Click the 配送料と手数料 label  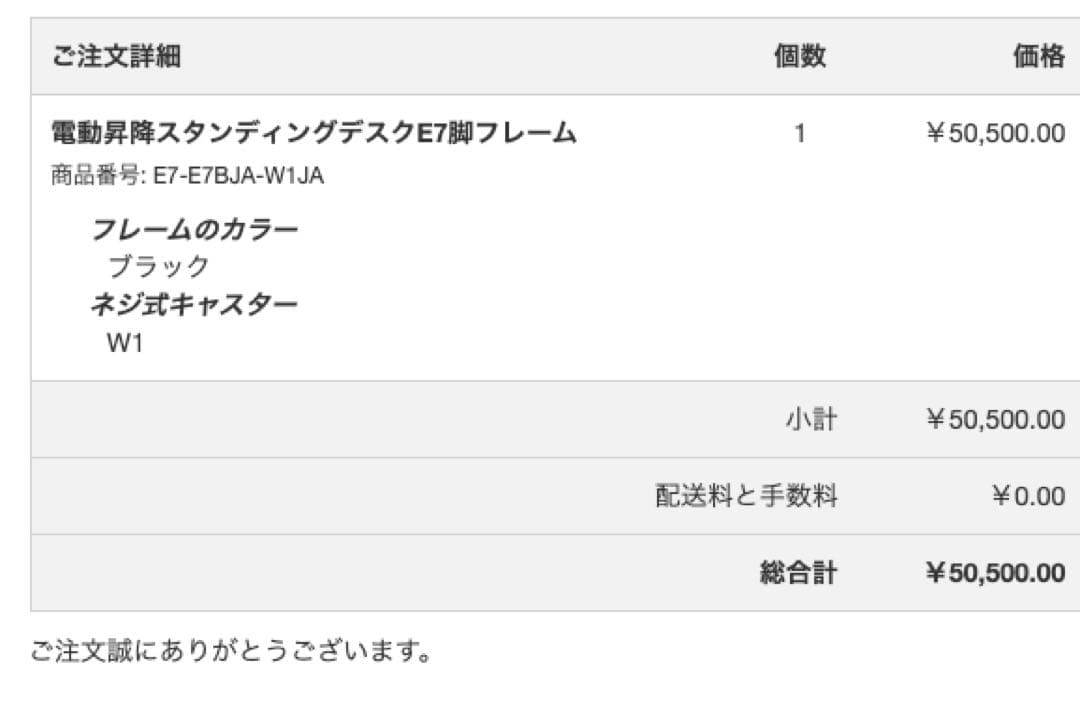coord(746,496)
